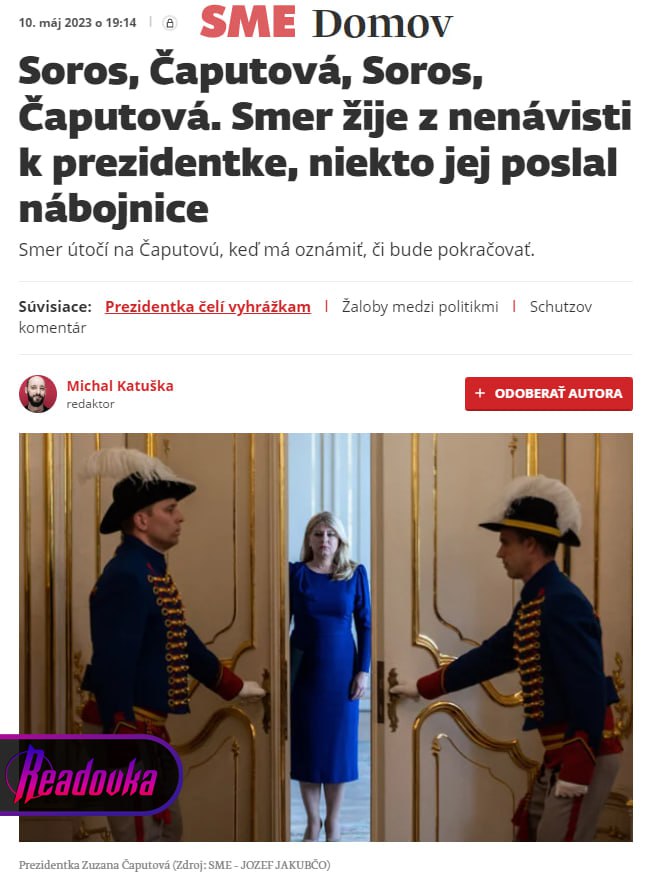Image resolution: width=652 pixels, height=882 pixels.
Task: Click the redaktor label under author name
Action: 90,404
